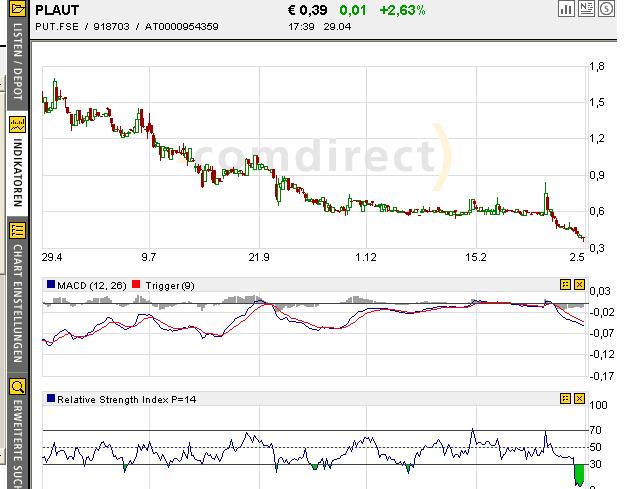The width and height of the screenshot is (624, 489).
Task: Select the Indikatoren side tab
Action: (17, 174)
